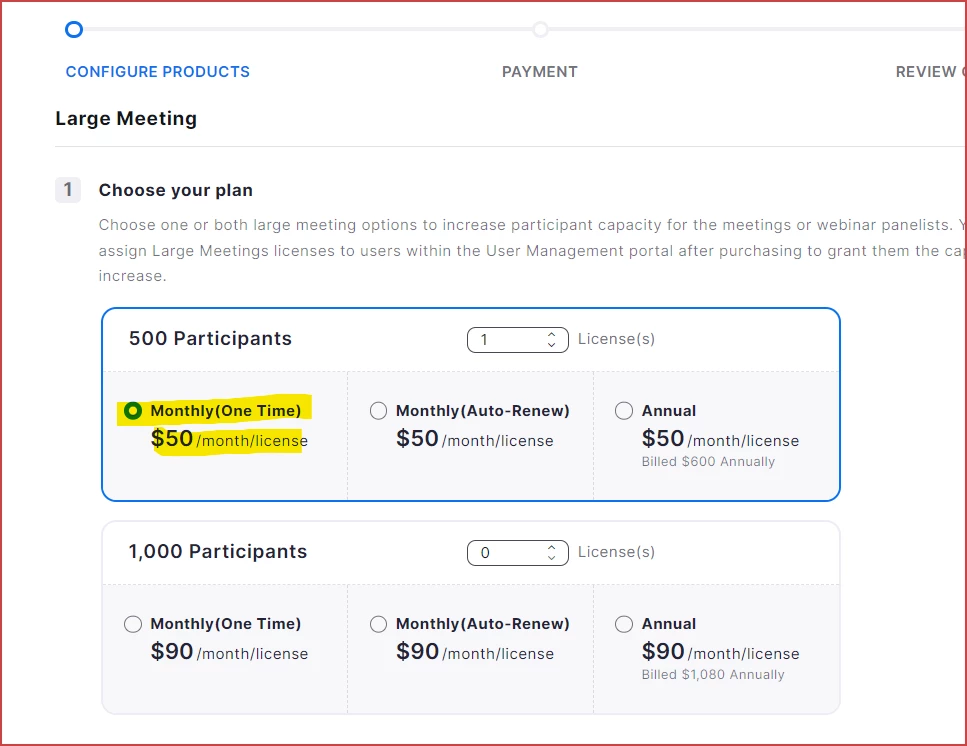Decrease 500 Participants license count
967x746 pixels.
[x=551, y=345]
